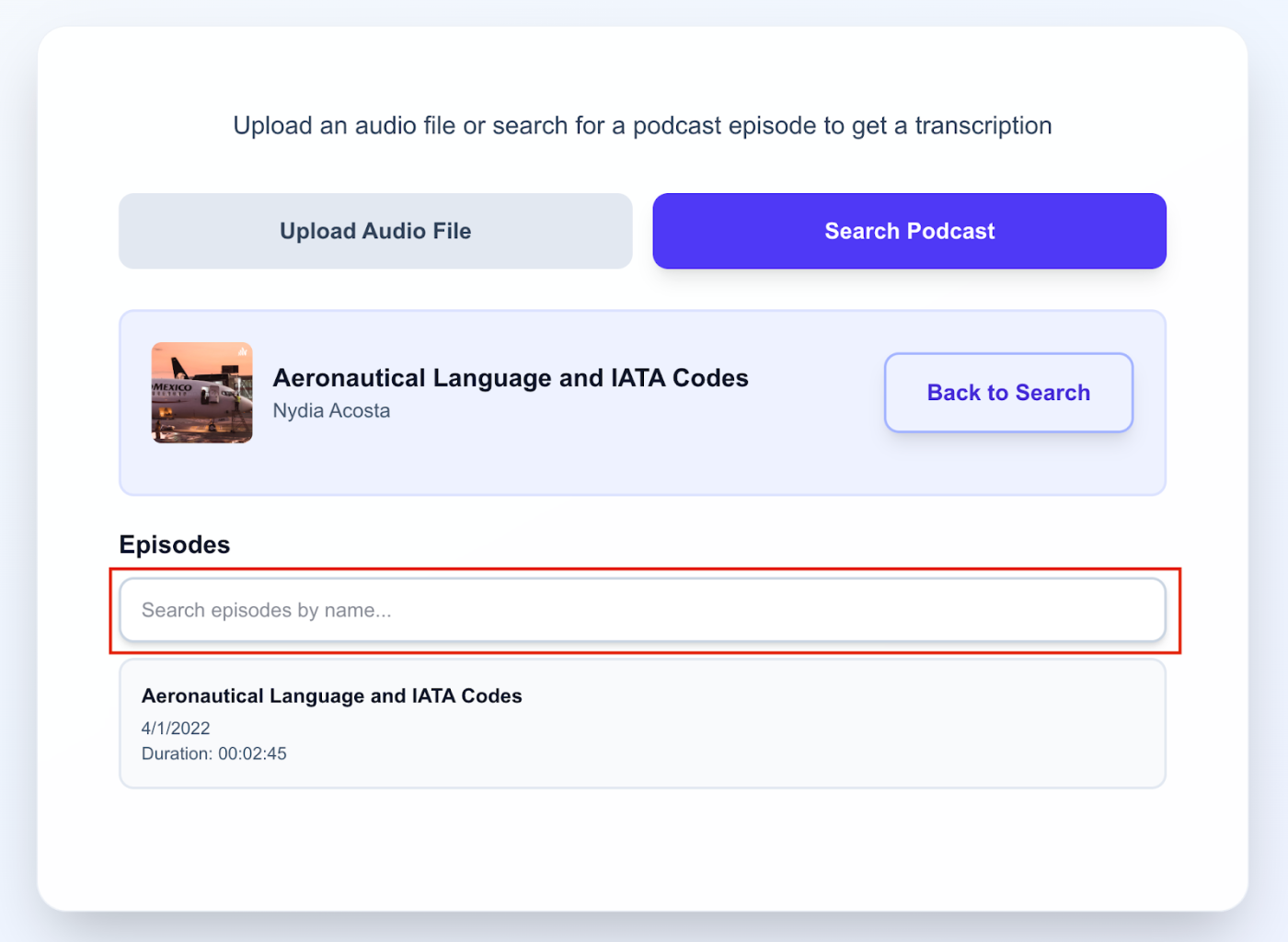Click the Search Podcast button
Viewport: 1288px width, 942px height.
click(x=909, y=231)
